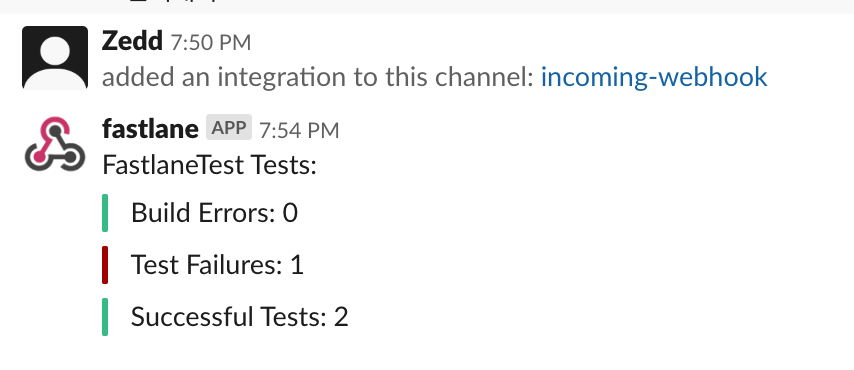Click the fastlane webhook logo icon
This screenshot has width=854, height=370.
point(55,144)
